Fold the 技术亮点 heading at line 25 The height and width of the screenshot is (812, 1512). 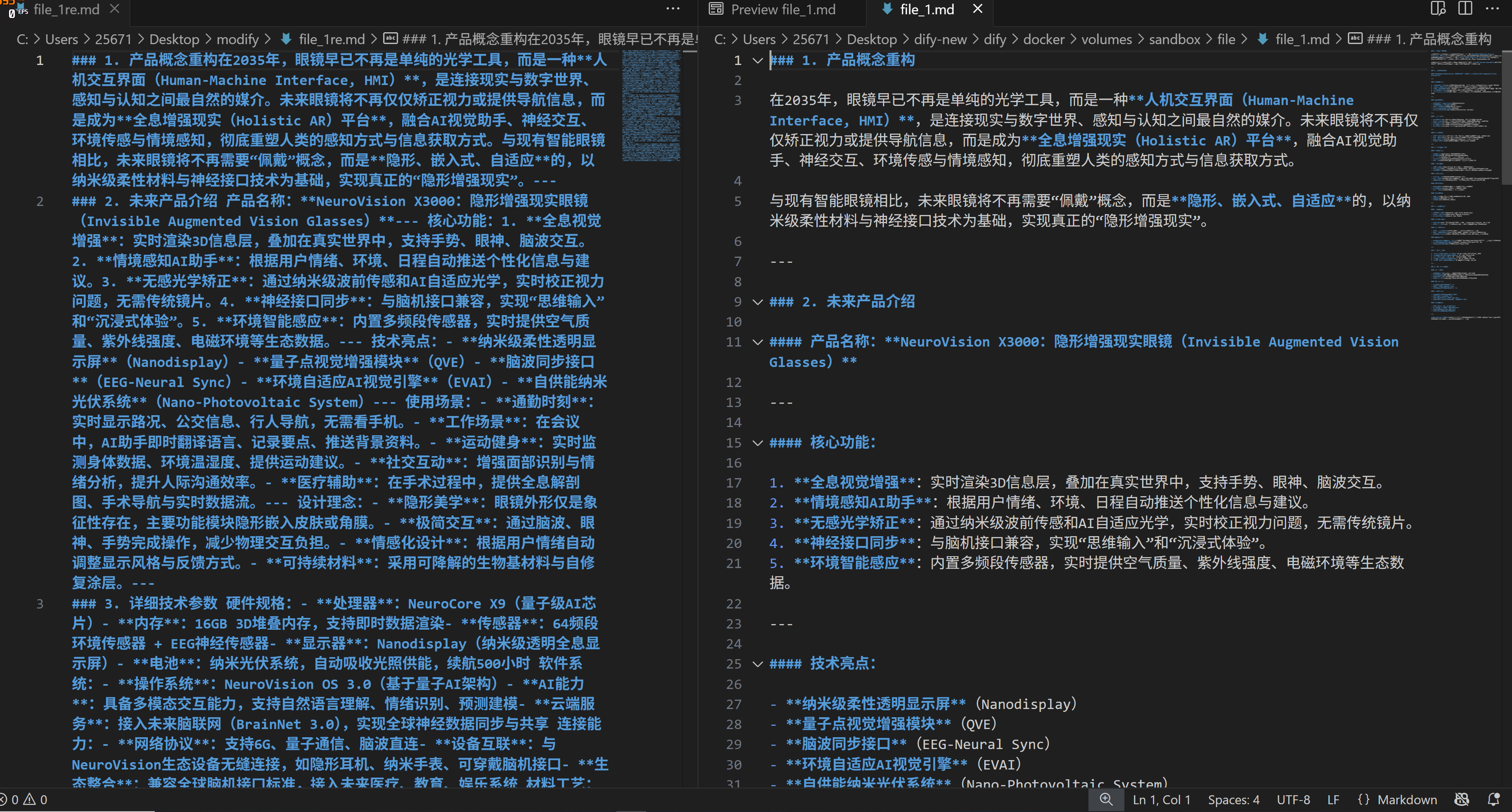[758, 664]
